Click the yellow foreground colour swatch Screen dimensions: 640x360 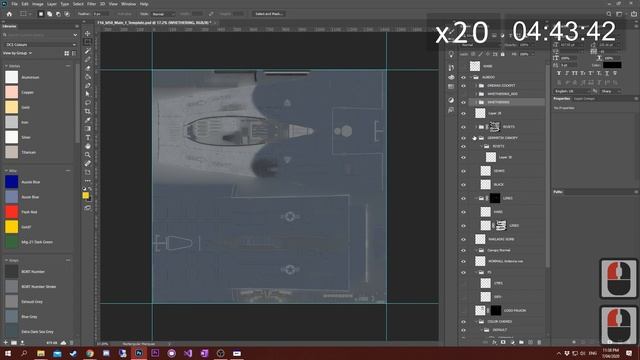pos(86,196)
